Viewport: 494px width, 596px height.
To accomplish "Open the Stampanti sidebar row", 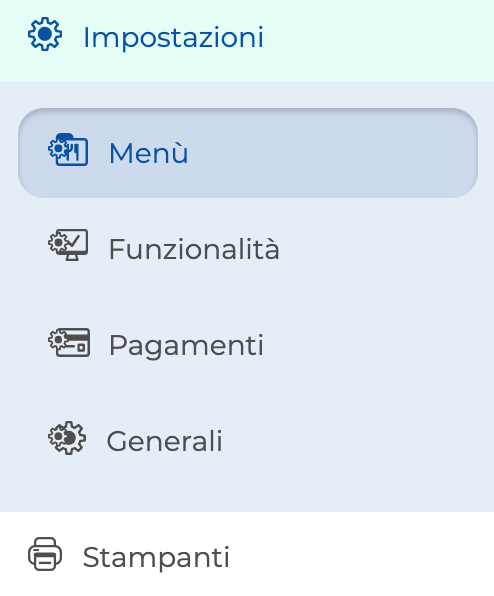I will point(247,554).
